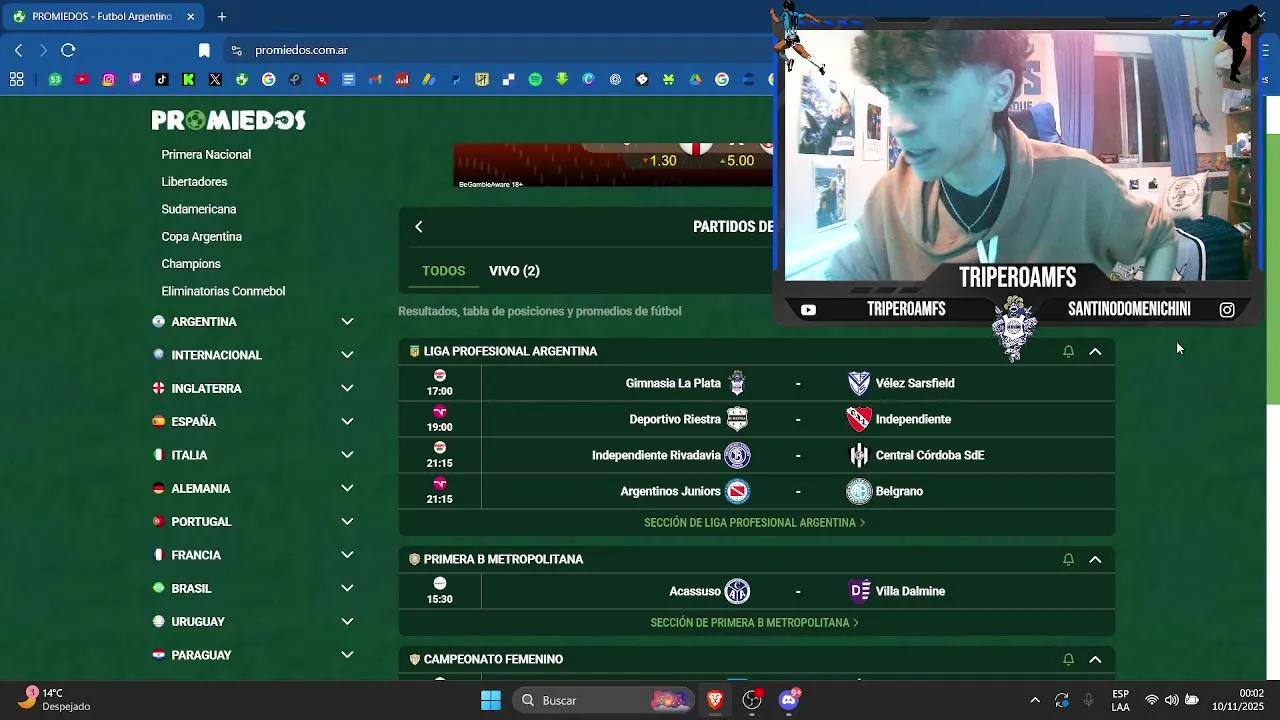Expand the BRASIL sidebar section

click(x=347, y=588)
